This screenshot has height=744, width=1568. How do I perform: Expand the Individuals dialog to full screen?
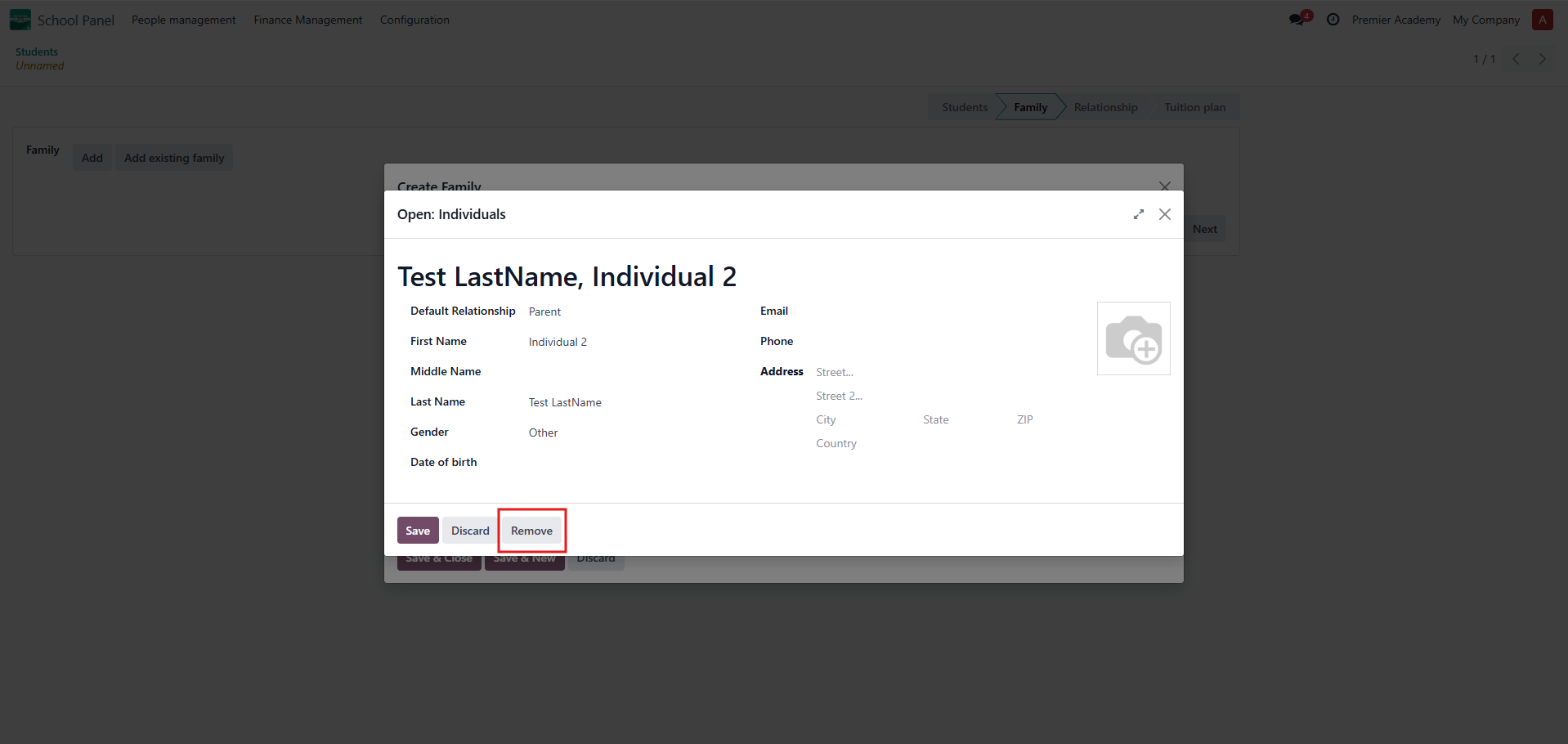[x=1138, y=214]
